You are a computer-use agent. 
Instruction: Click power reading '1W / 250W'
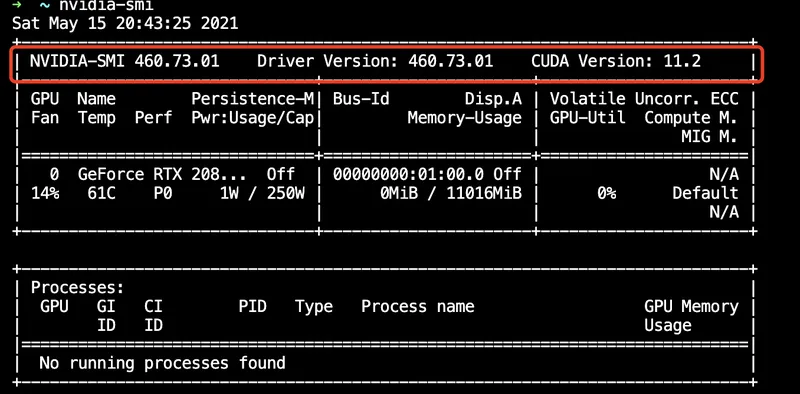262,193
